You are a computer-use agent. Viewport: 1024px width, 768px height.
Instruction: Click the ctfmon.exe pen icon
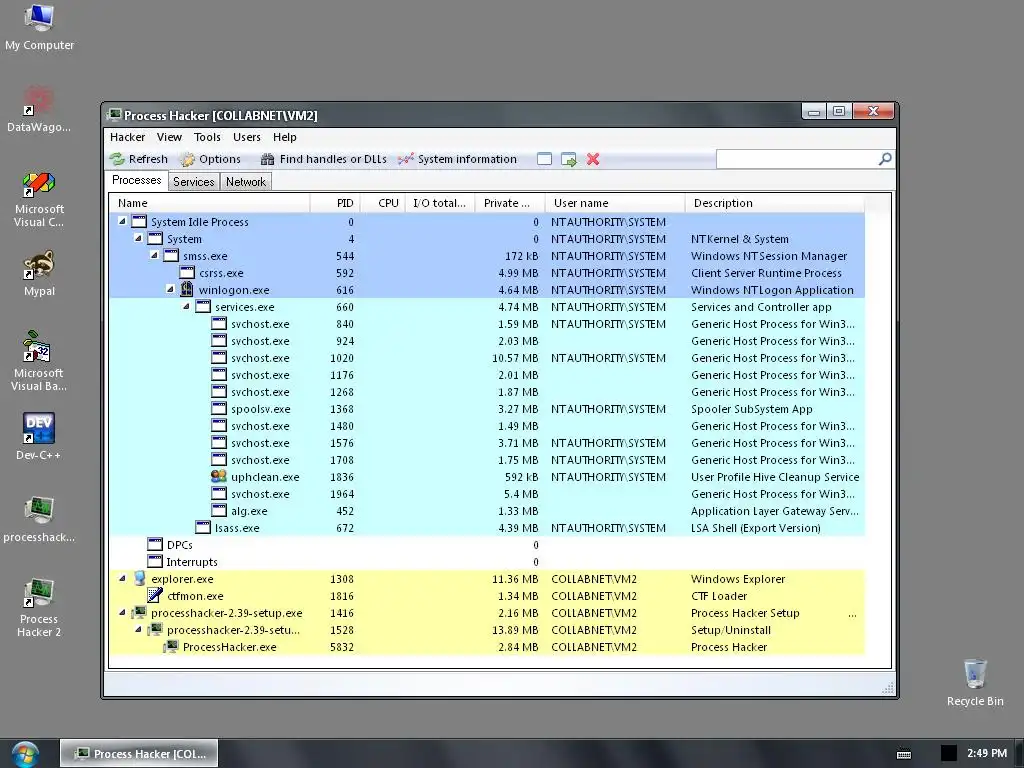click(155, 596)
